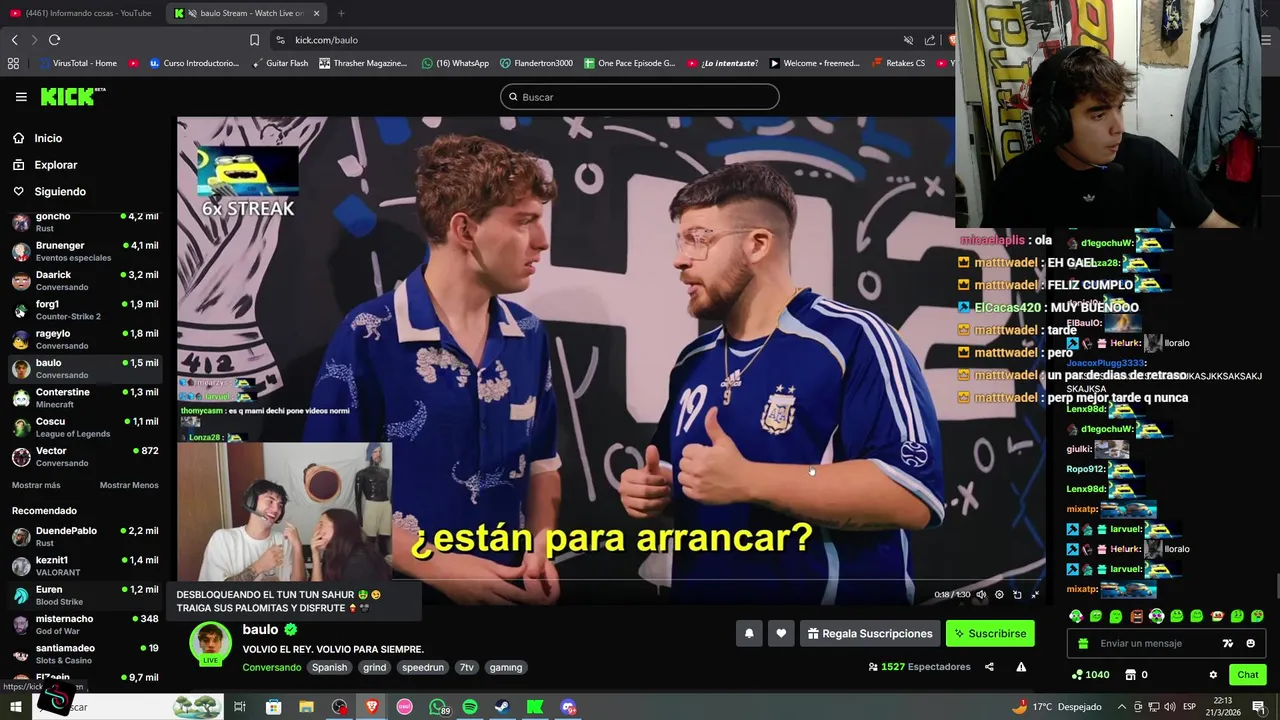Open Siguiendo in the sidebar
The height and width of the screenshot is (720, 1280).
click(x=60, y=192)
